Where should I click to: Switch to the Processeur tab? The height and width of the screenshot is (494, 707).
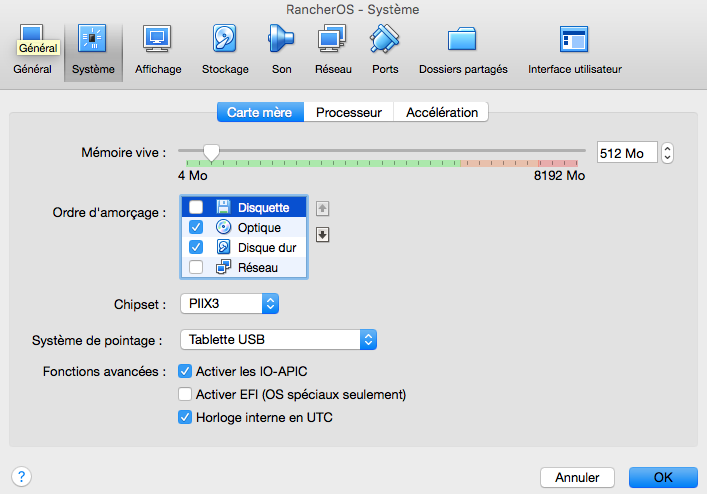(x=348, y=112)
